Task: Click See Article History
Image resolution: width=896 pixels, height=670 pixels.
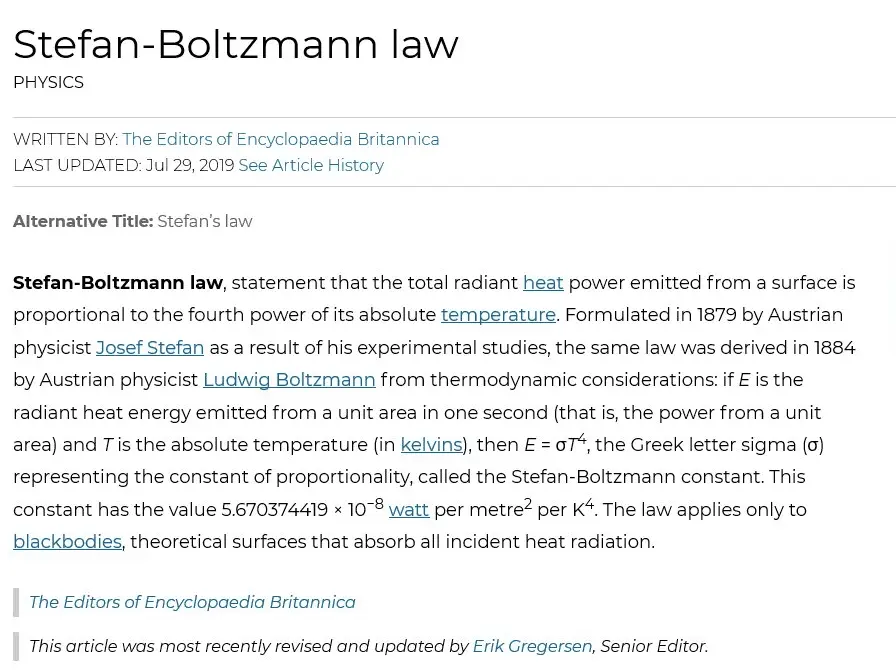Action: (x=311, y=165)
